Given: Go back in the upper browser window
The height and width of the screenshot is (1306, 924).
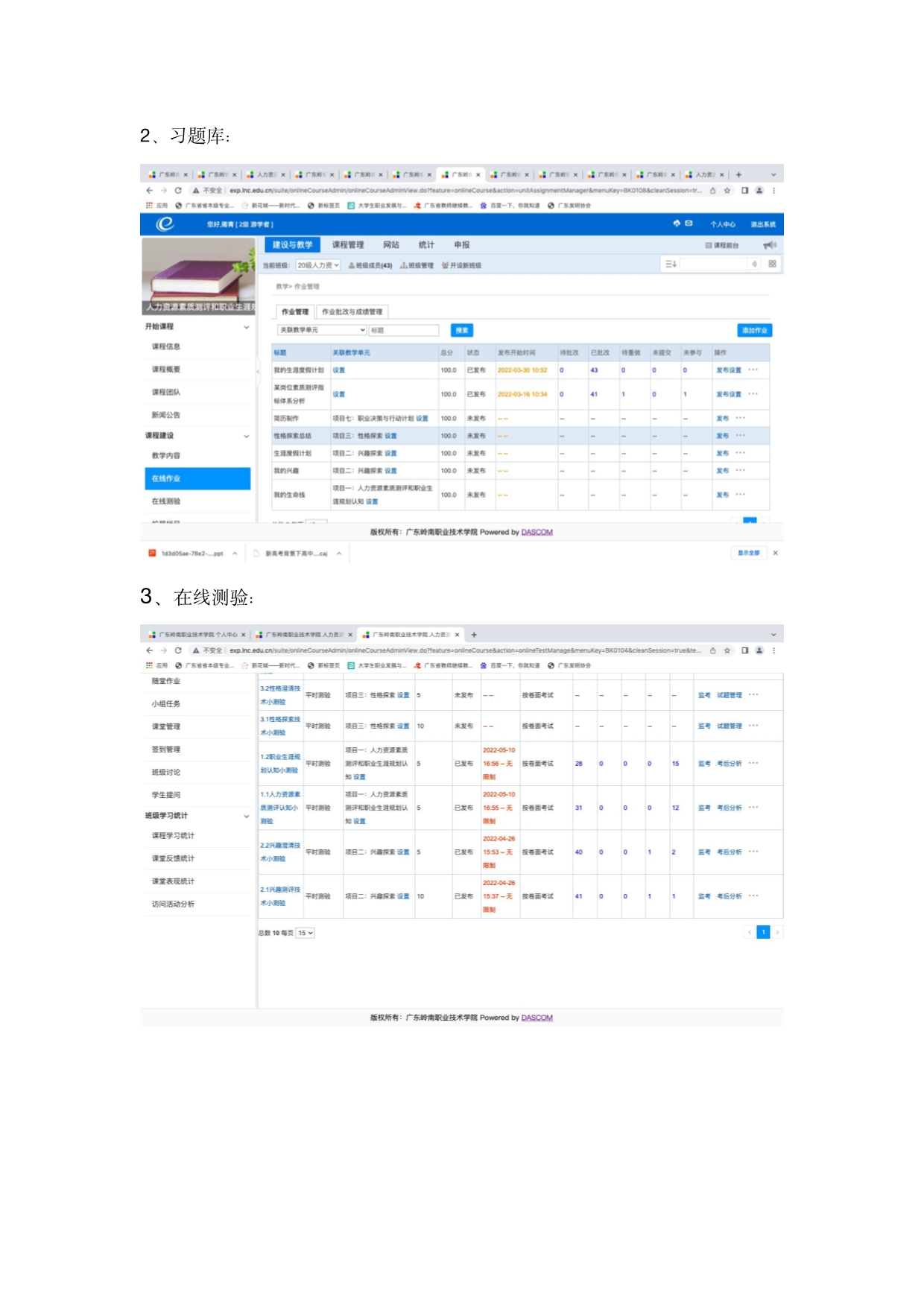Looking at the screenshot, I should click(149, 191).
